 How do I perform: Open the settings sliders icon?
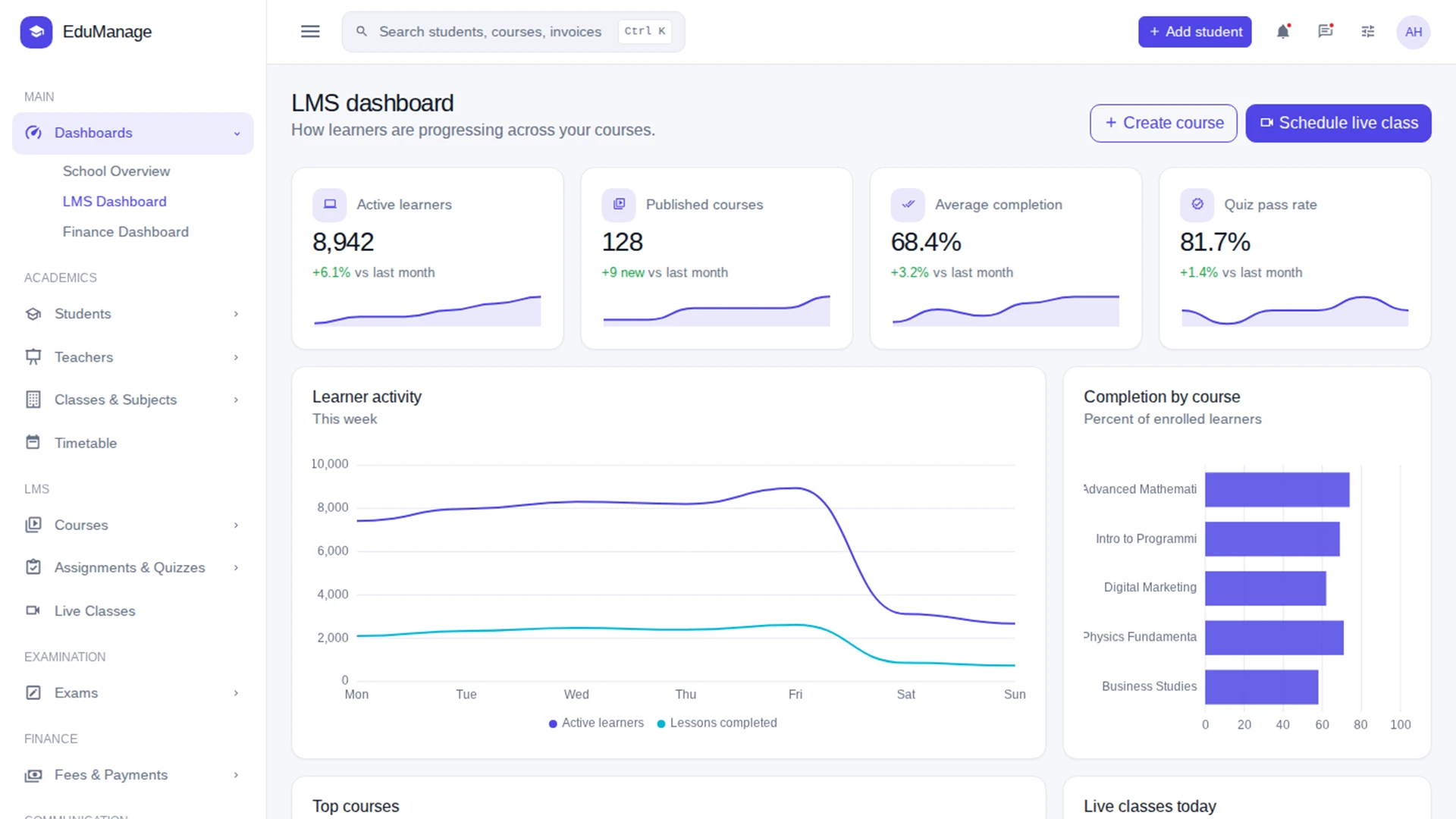point(1368,32)
